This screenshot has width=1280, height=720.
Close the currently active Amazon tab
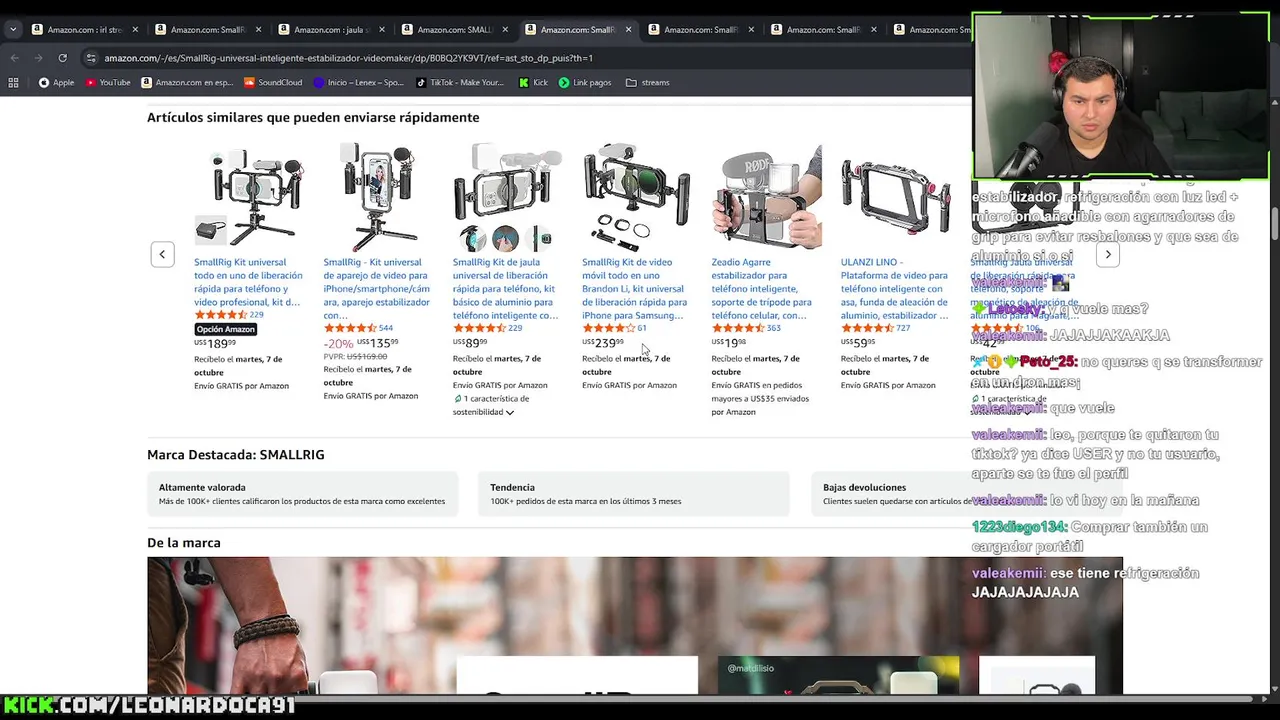pos(628,29)
